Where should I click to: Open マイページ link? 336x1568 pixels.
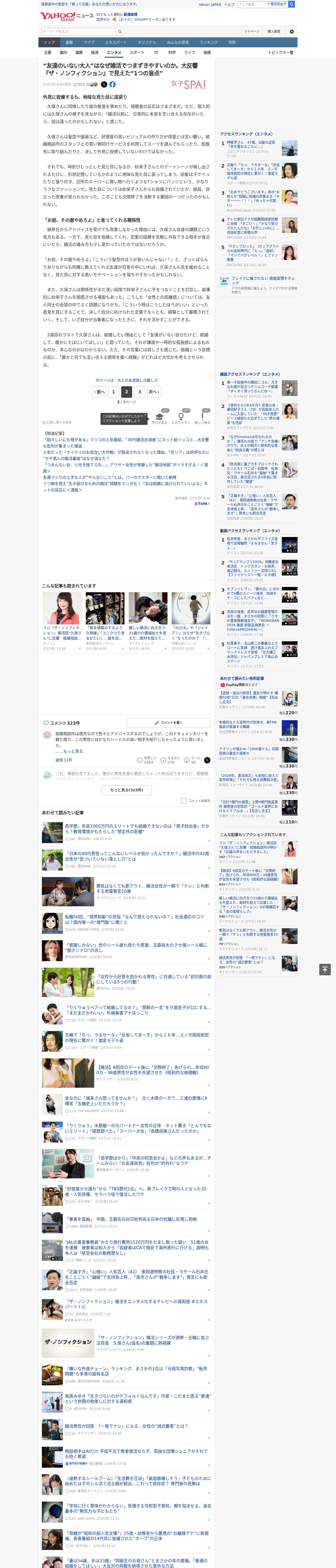tap(251, 32)
